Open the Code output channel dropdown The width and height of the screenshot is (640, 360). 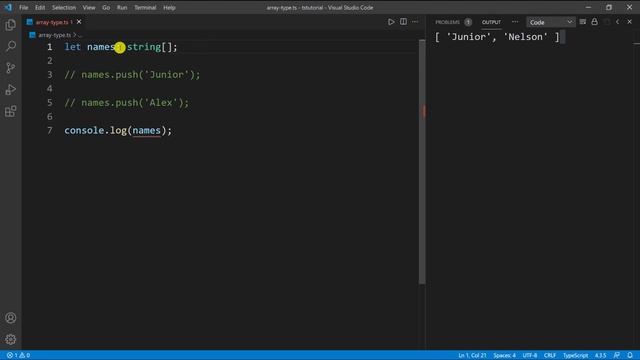click(551, 22)
